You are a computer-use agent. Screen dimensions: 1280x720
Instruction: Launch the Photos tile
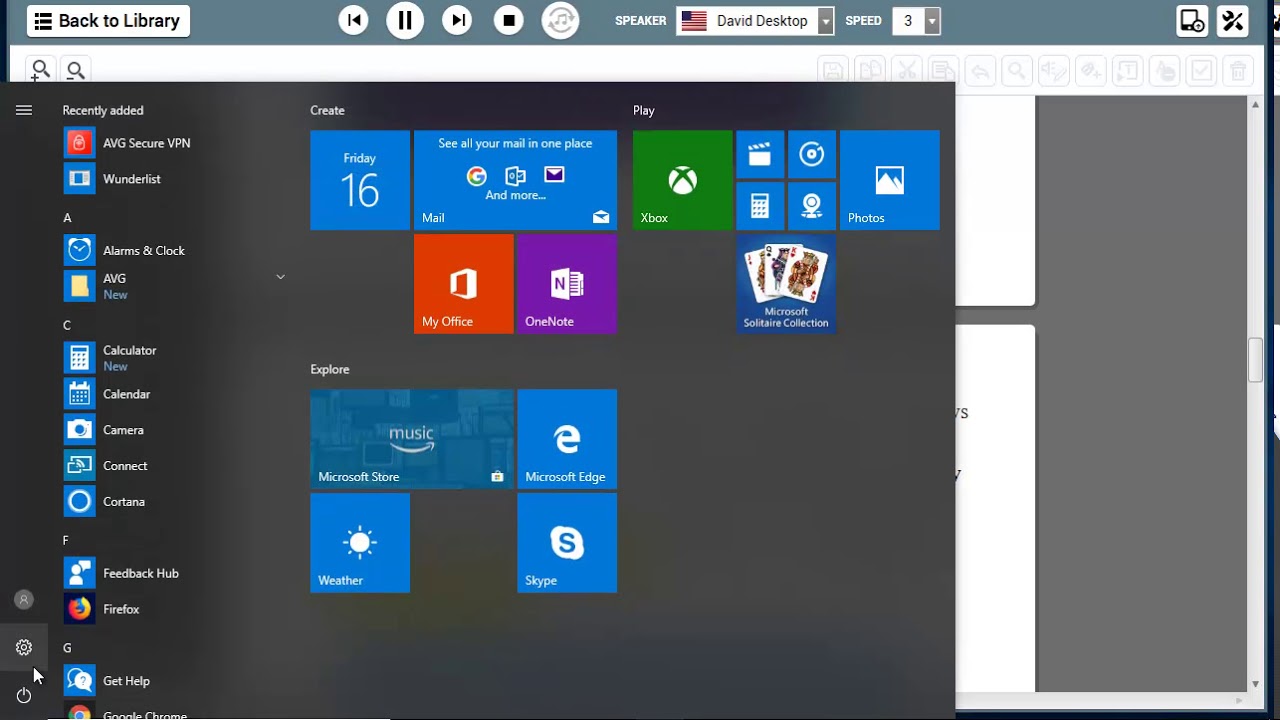[890, 180]
